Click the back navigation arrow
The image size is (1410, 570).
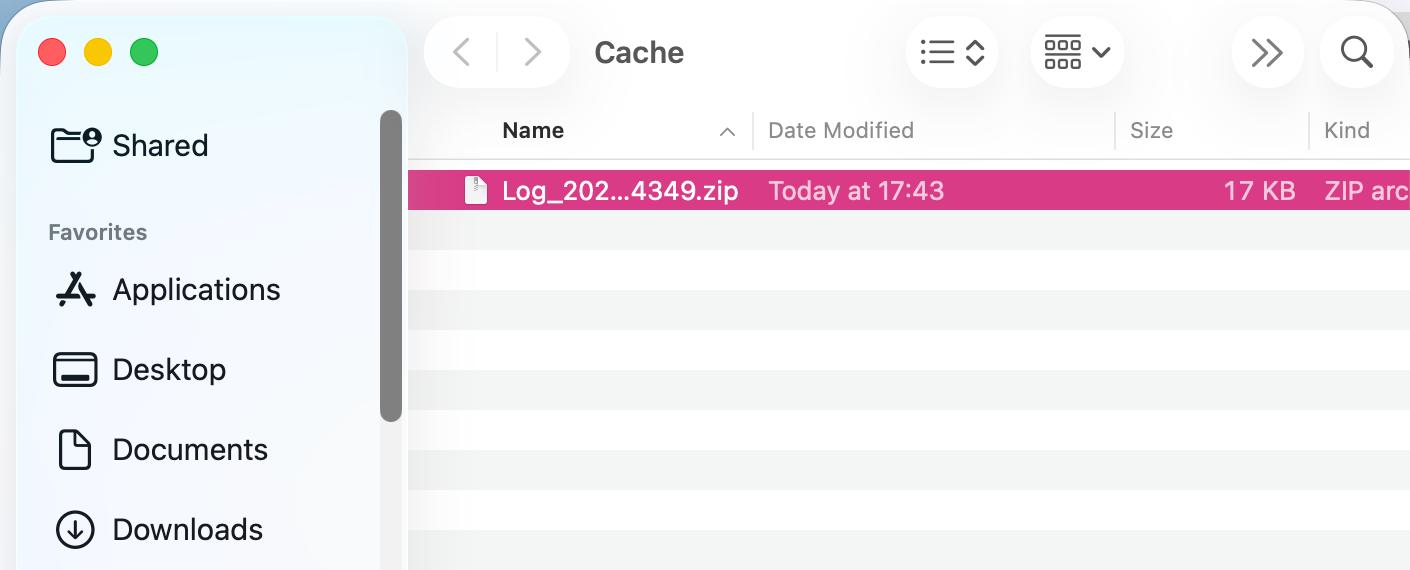click(461, 52)
